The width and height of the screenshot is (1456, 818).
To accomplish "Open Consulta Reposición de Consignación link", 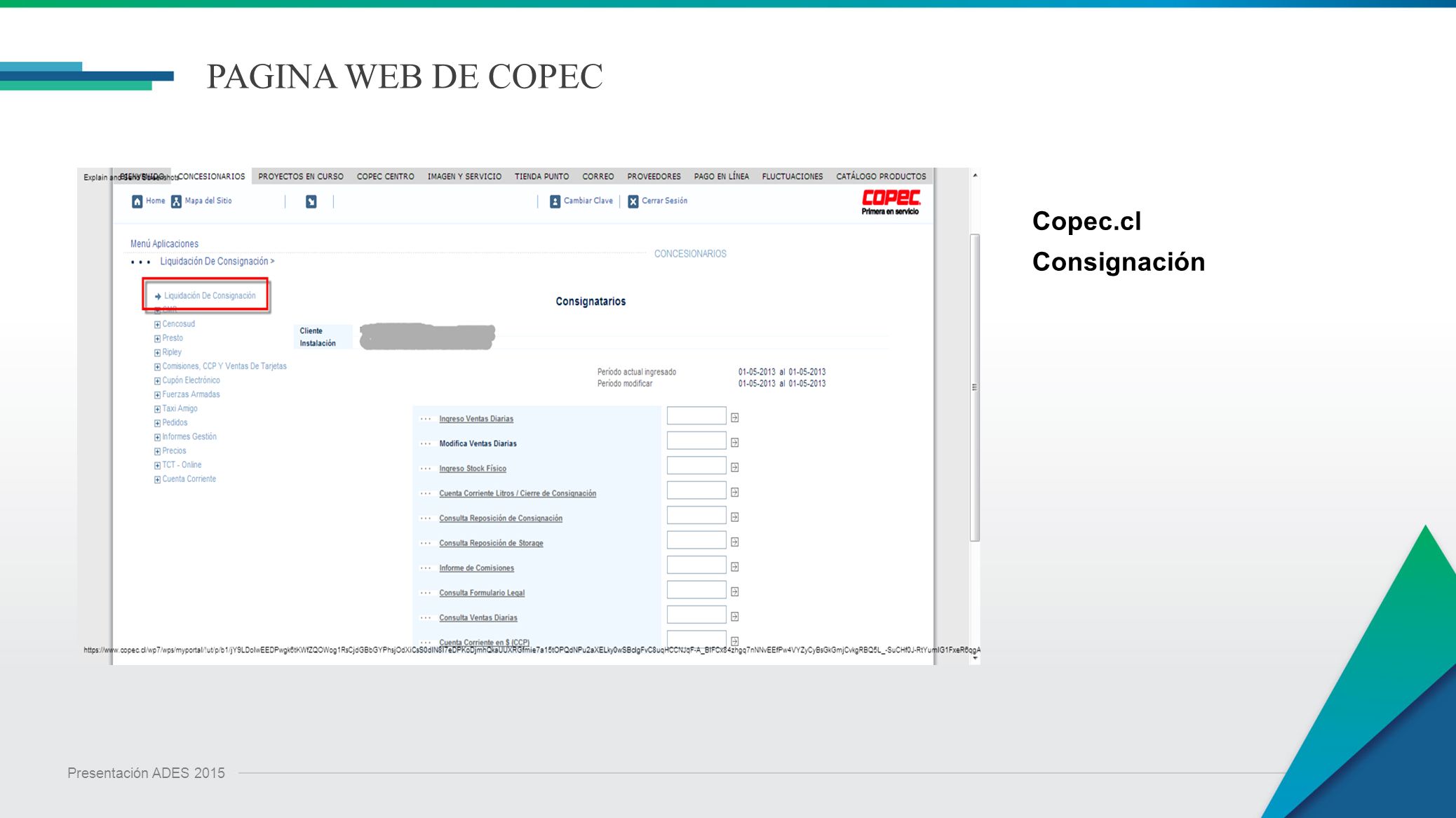I will pyautogui.click(x=501, y=518).
